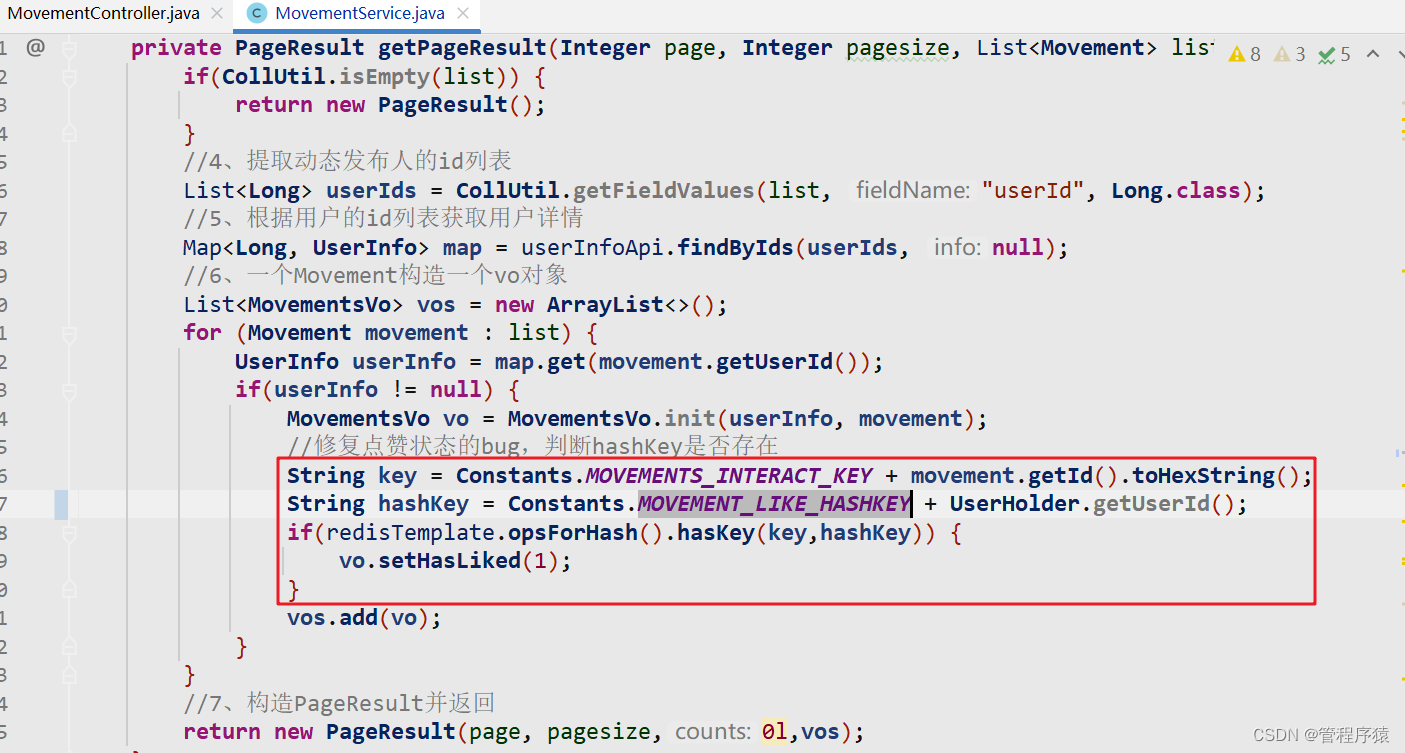Open the 3 weak warnings indicator
The width and height of the screenshot is (1405, 753).
coord(1290,54)
